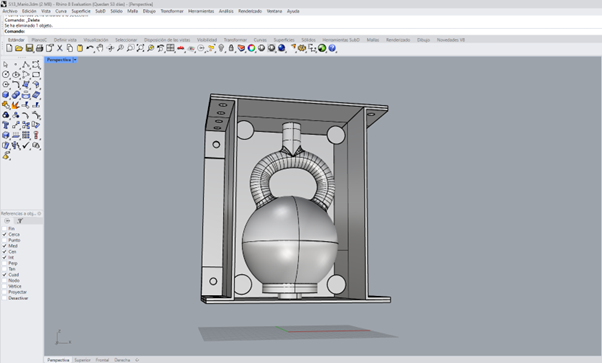Enable the Tan object snap
This screenshot has width=602, height=363.
coord(5,269)
